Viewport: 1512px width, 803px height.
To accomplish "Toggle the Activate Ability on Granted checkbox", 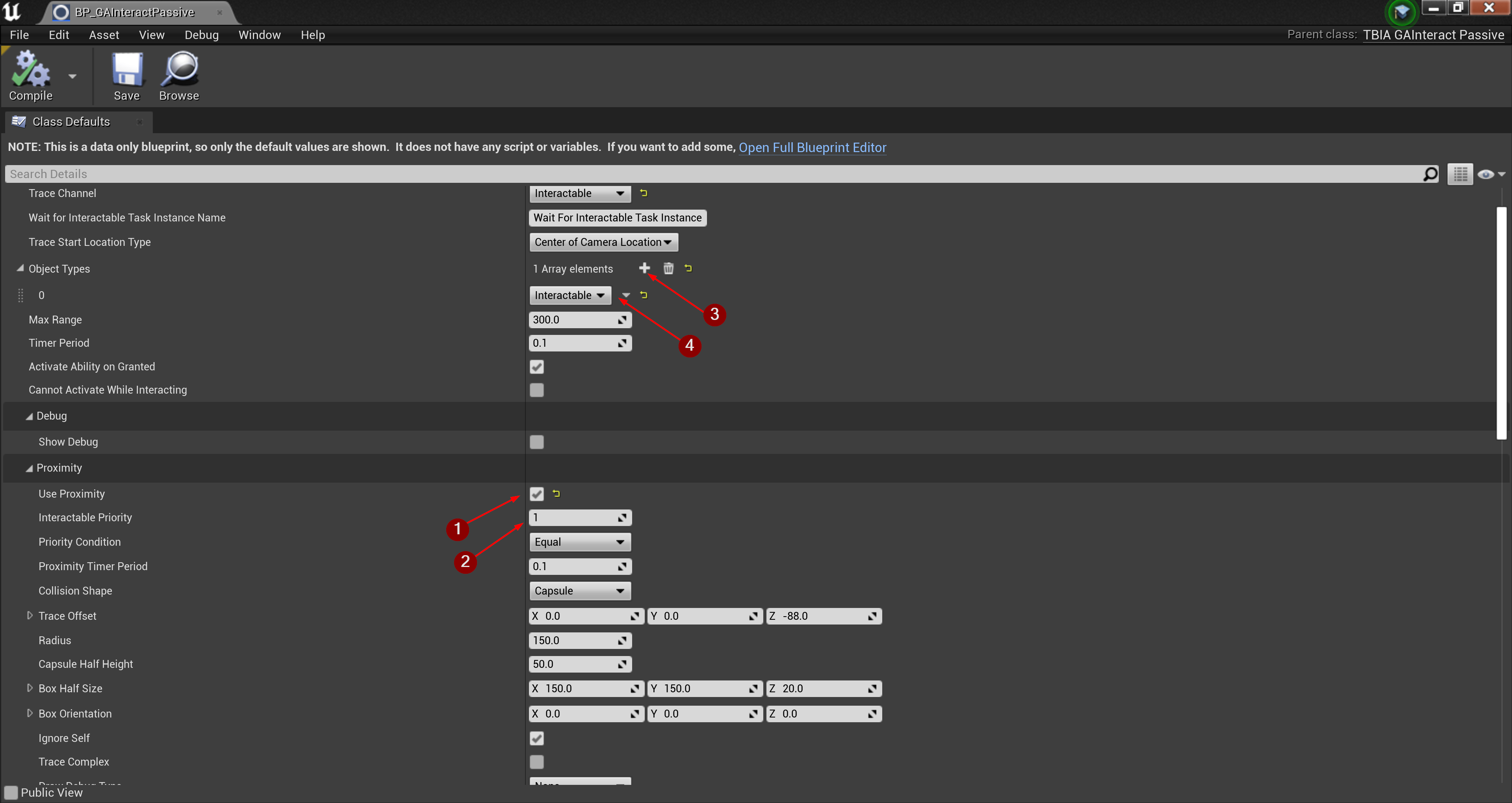I will pos(537,366).
